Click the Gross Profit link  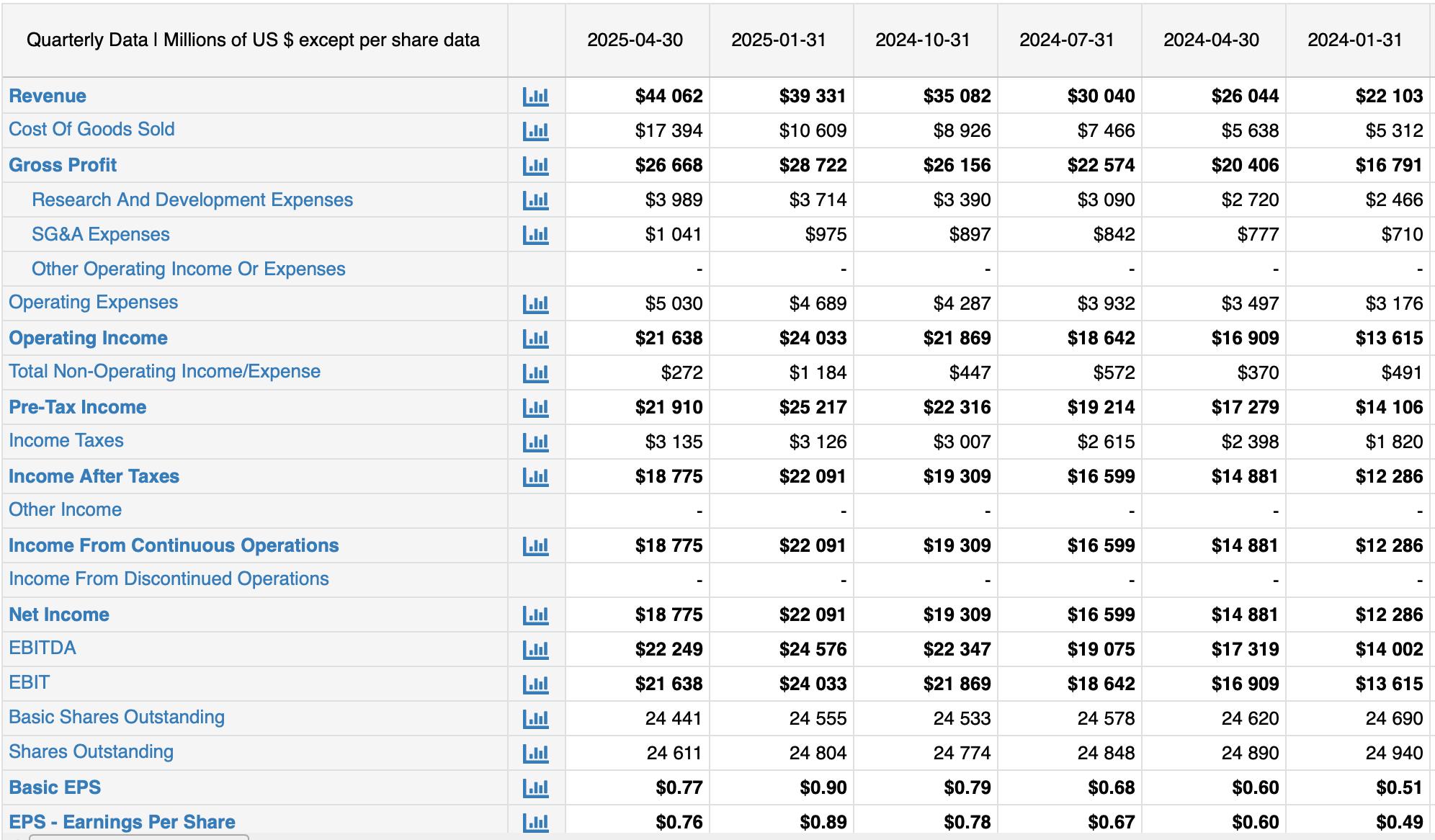63,165
